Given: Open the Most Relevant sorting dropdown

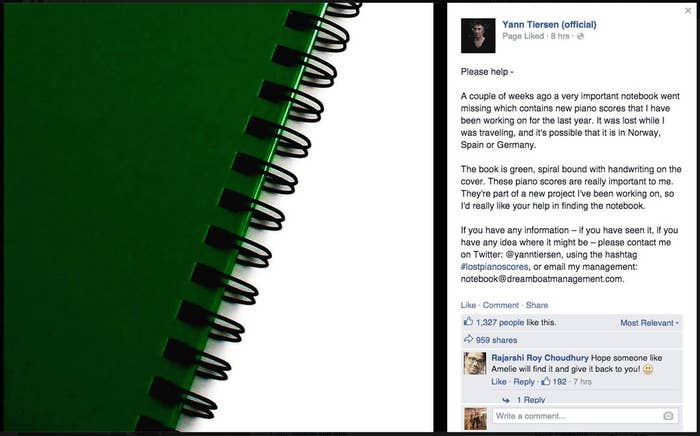Looking at the screenshot, I should tap(650, 323).
